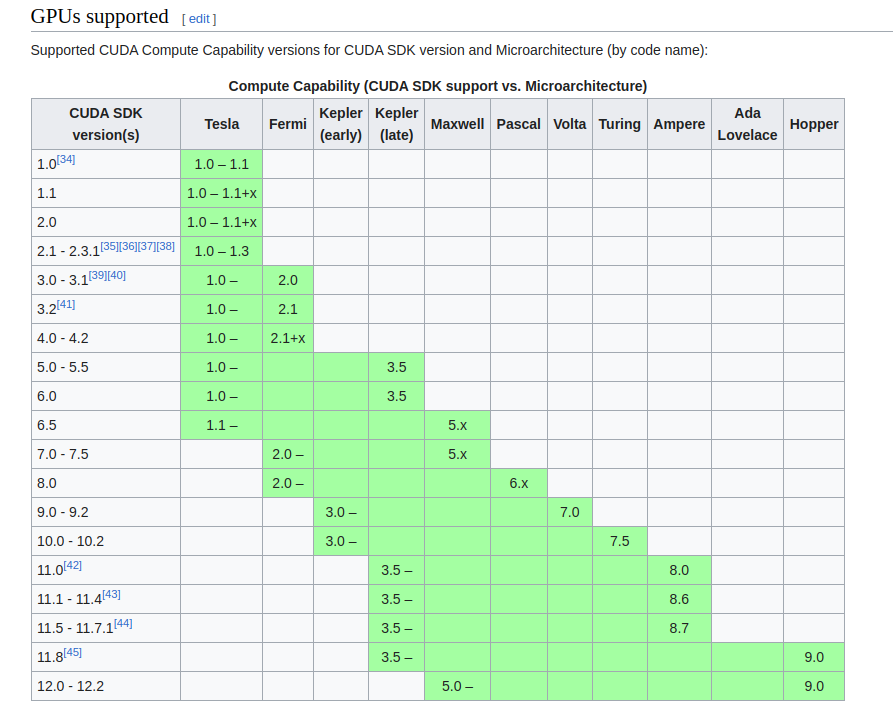Click the SDK version cell 4.0 - 4.2
Screen dimensions: 893x712
106,338
